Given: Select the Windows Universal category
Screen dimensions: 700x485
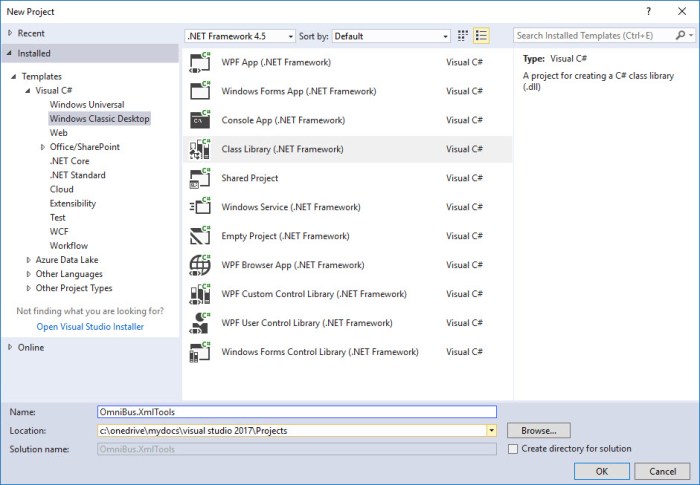Looking at the screenshot, I should [87, 104].
